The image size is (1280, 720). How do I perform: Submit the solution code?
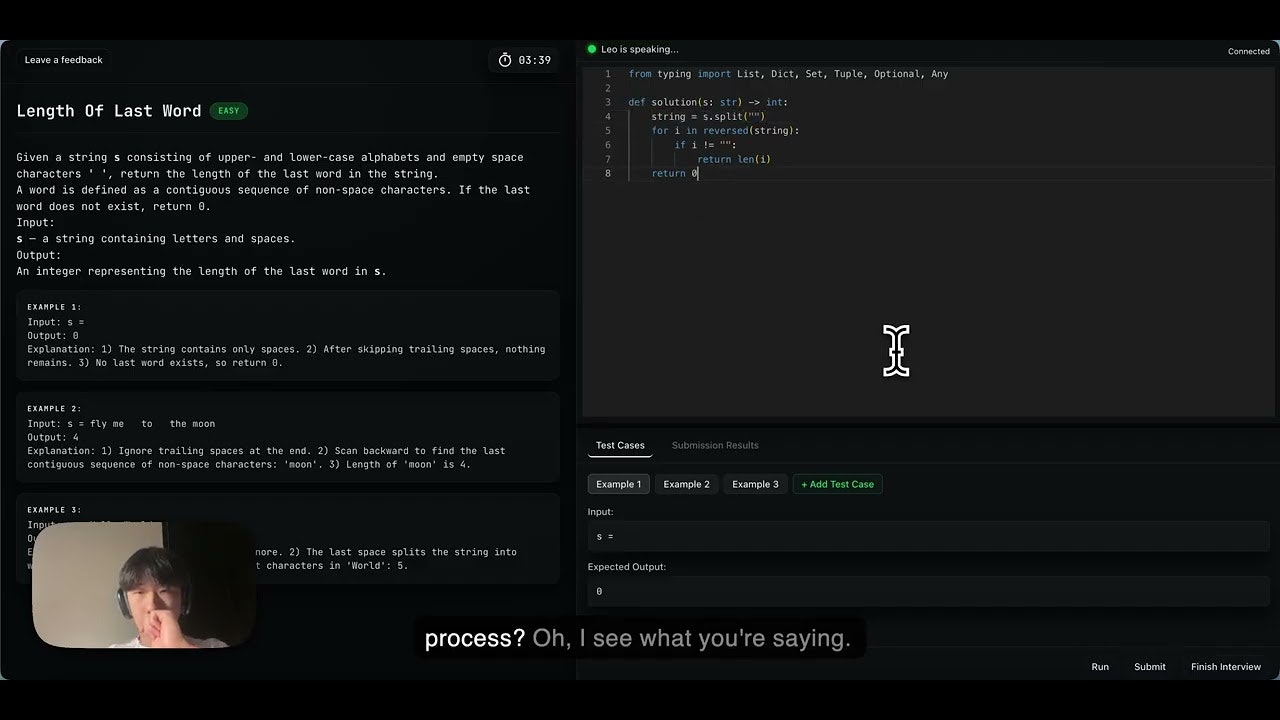[1149, 667]
